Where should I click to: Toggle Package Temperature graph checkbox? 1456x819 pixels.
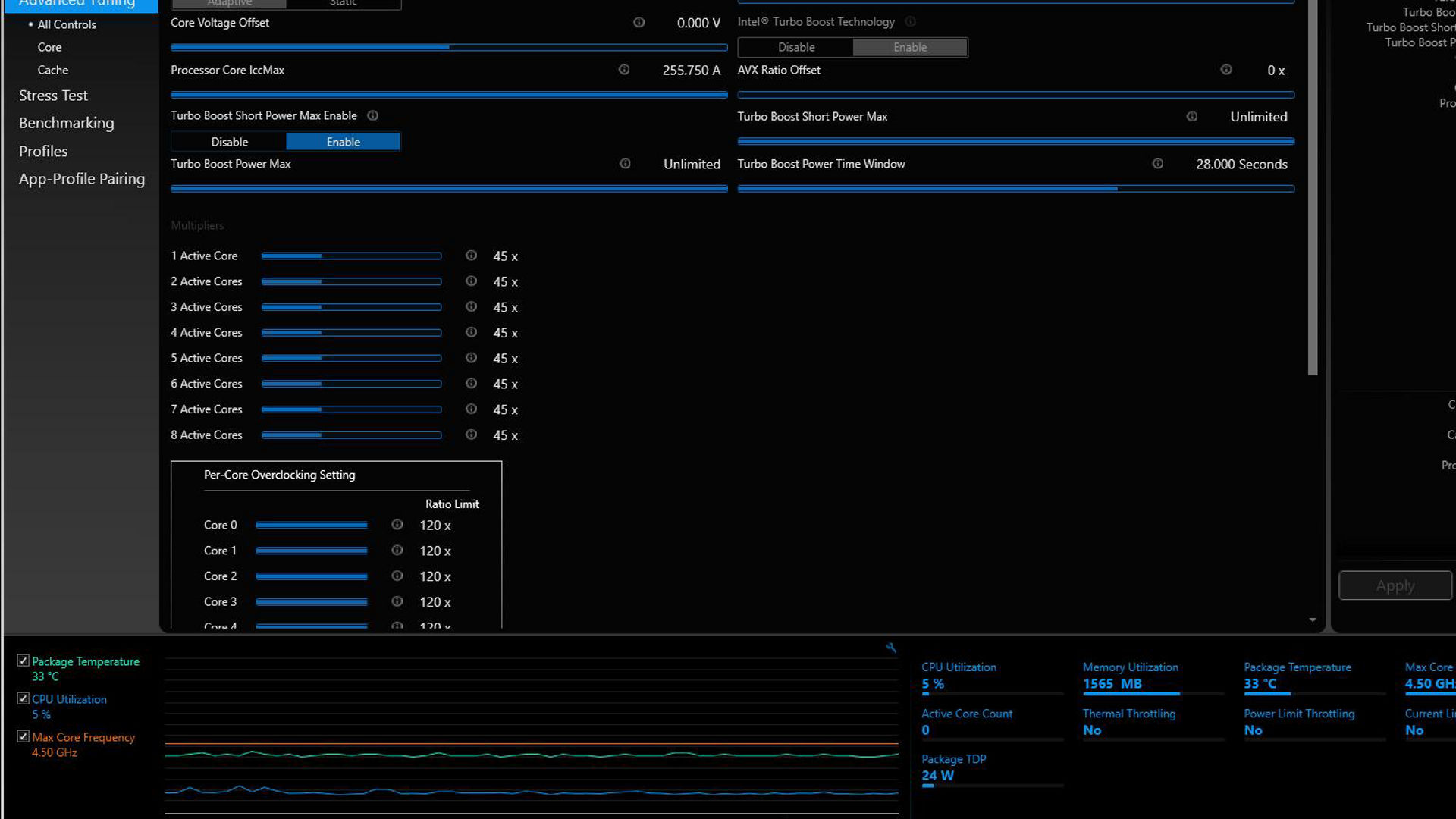click(24, 661)
